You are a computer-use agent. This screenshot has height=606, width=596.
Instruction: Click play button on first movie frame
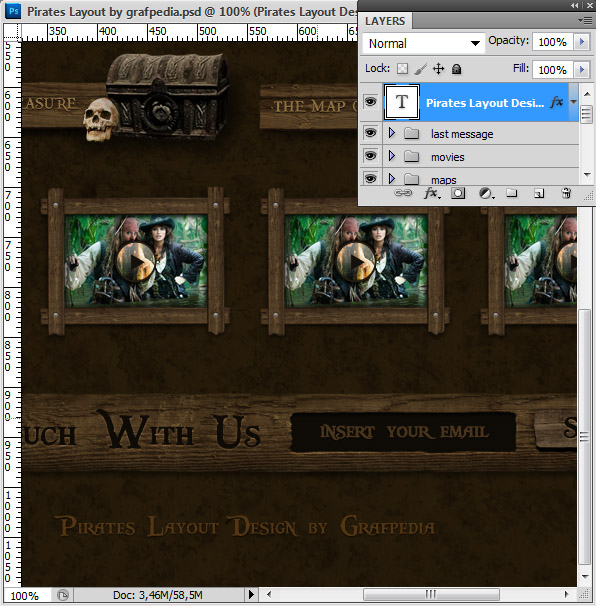136,262
